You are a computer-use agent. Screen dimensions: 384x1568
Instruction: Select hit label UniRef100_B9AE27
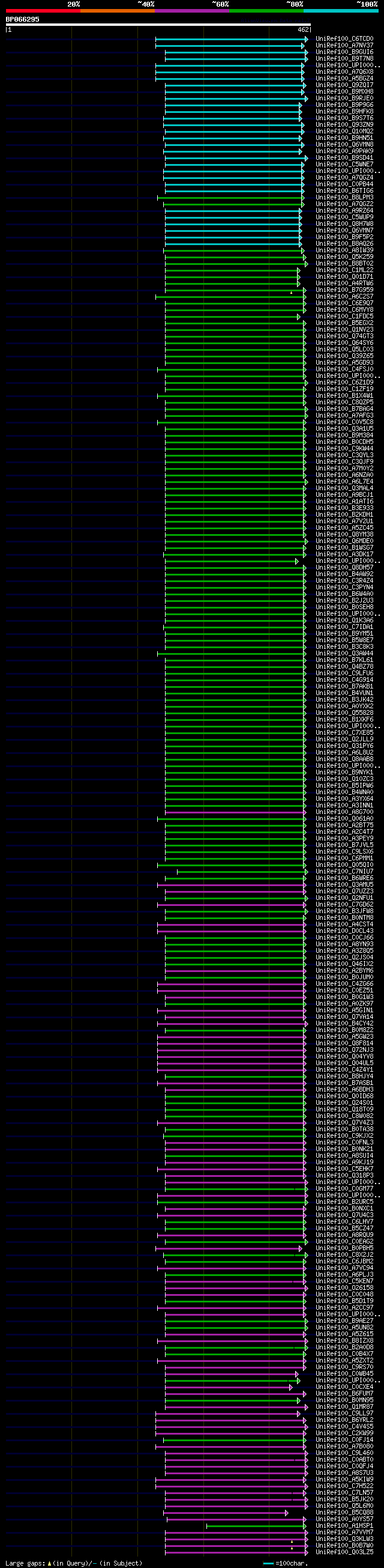point(344,1322)
